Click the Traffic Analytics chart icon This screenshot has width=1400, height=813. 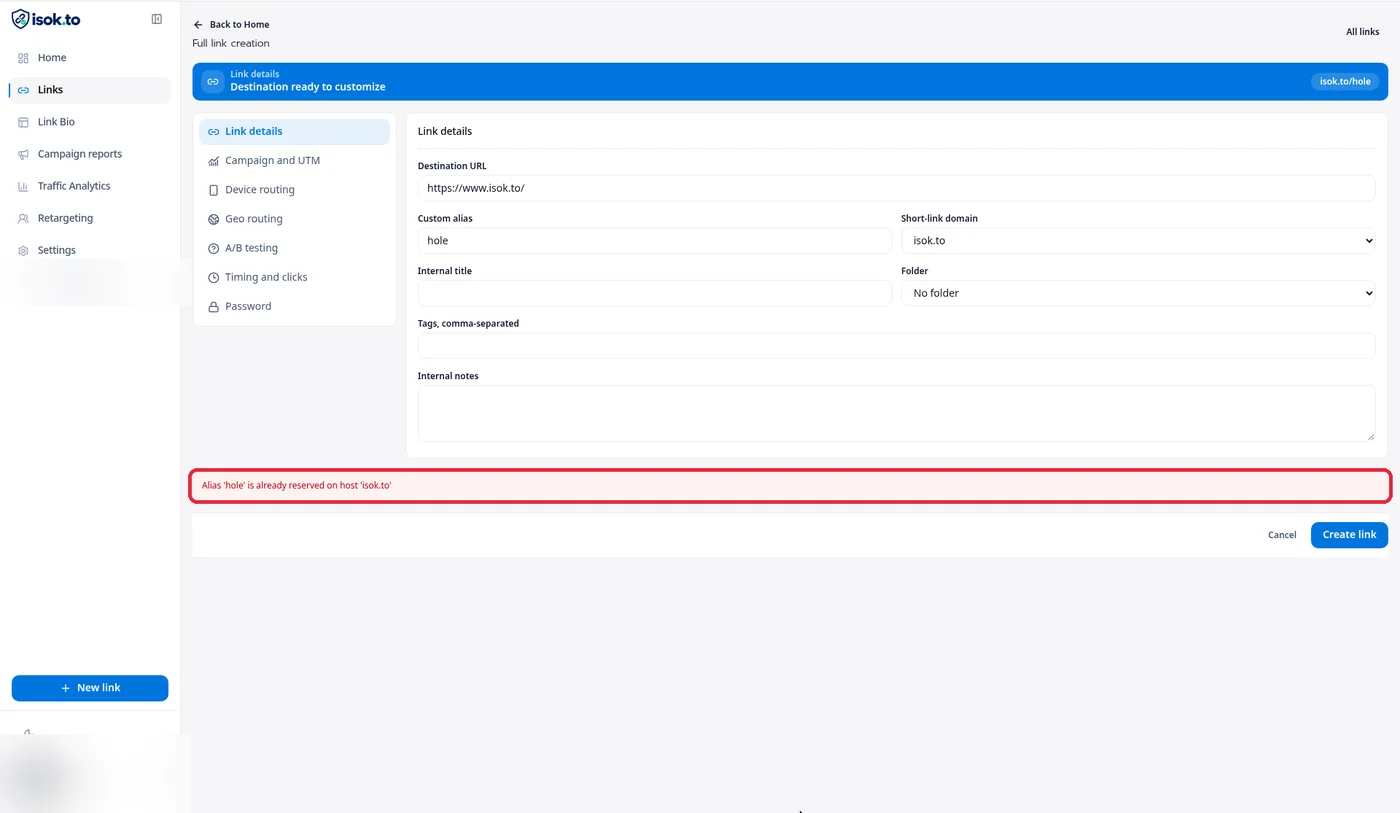tap(23, 186)
